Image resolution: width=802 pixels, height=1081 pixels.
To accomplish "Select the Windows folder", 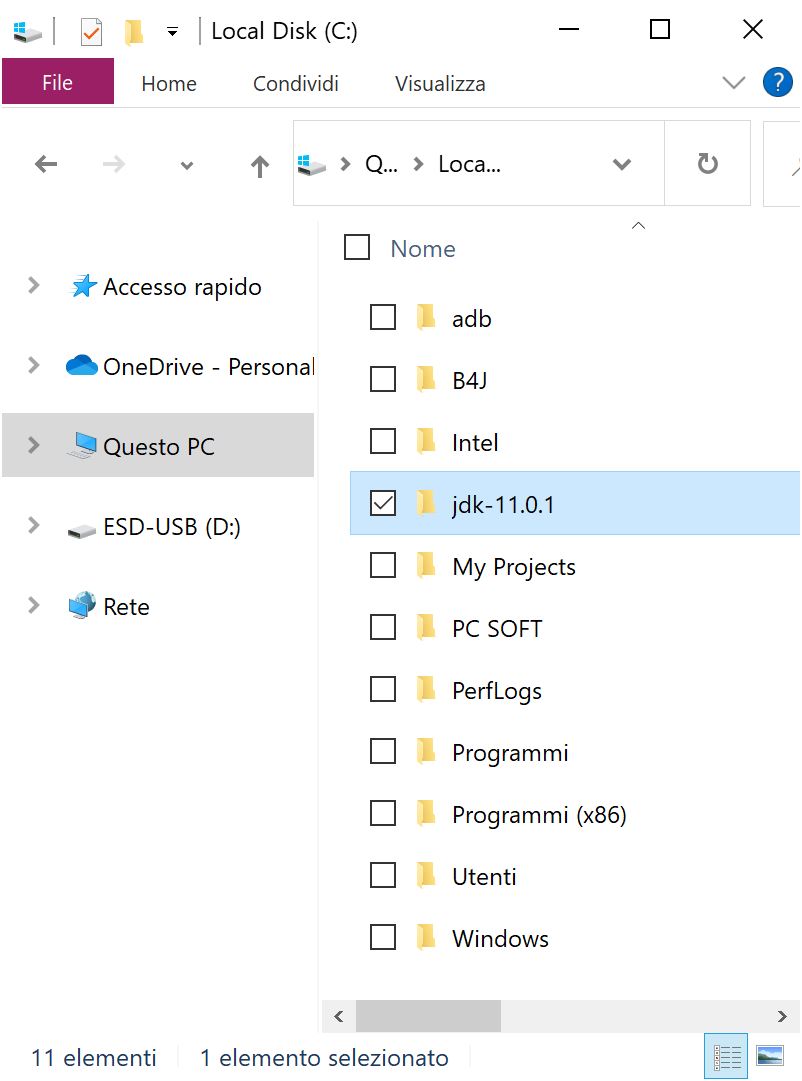I will [500, 939].
